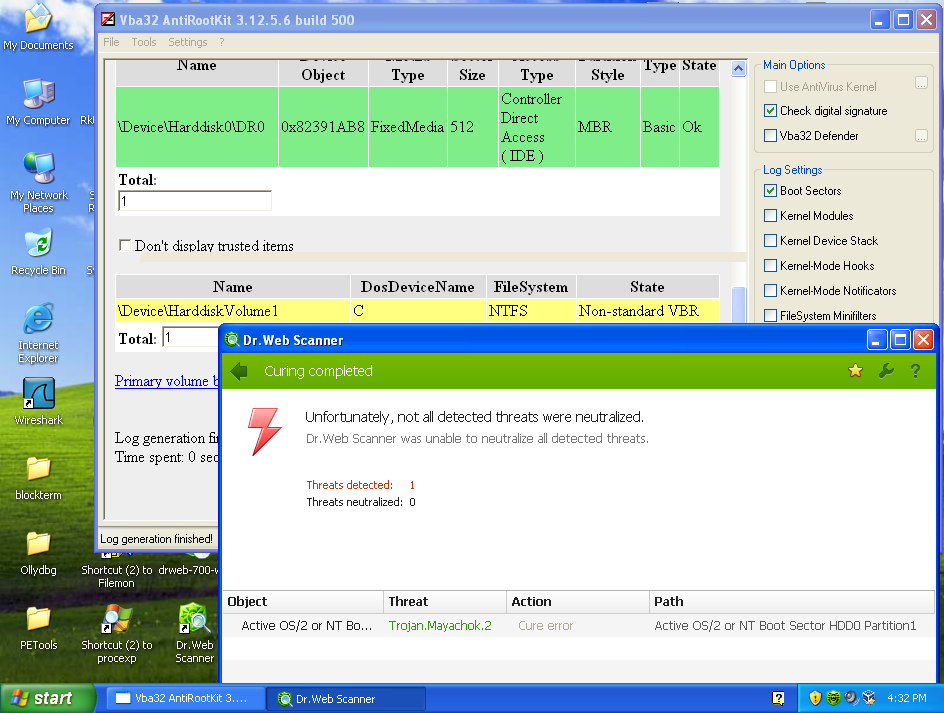Viewport: 944px width, 713px height.
Task: Select the \Device\HarddiskVolume1 row
Action: [417, 311]
